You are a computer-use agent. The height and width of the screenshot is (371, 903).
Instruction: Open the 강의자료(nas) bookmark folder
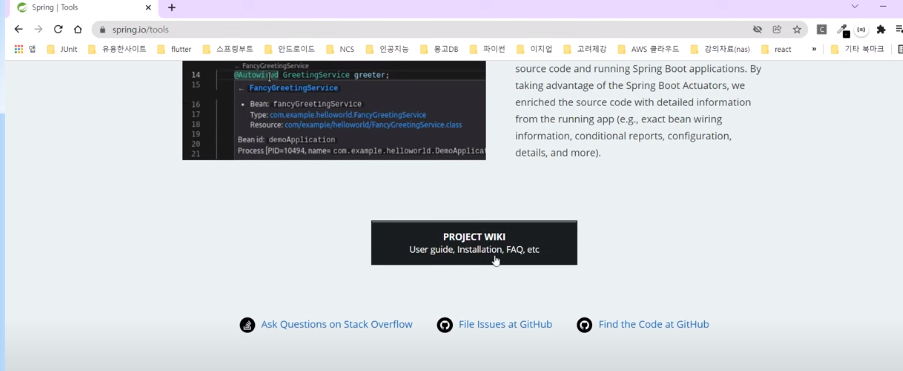pyautogui.click(x=720, y=49)
